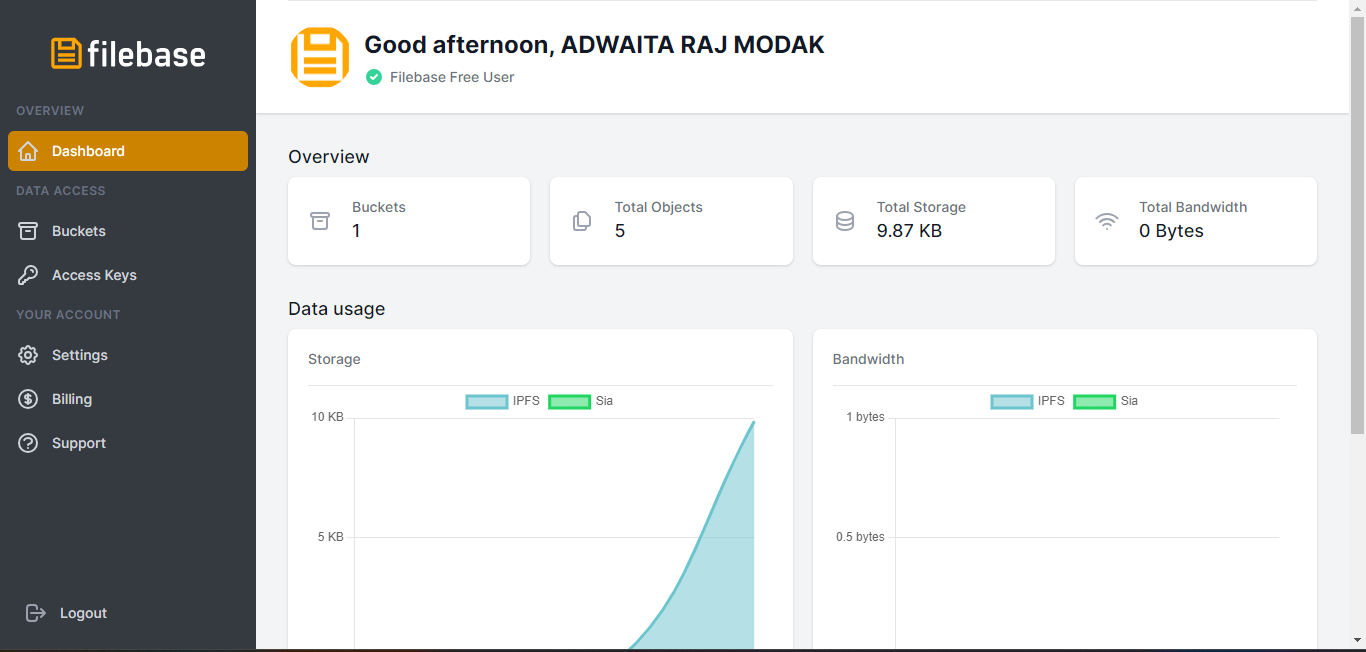Open Settings from the sidebar

point(128,355)
